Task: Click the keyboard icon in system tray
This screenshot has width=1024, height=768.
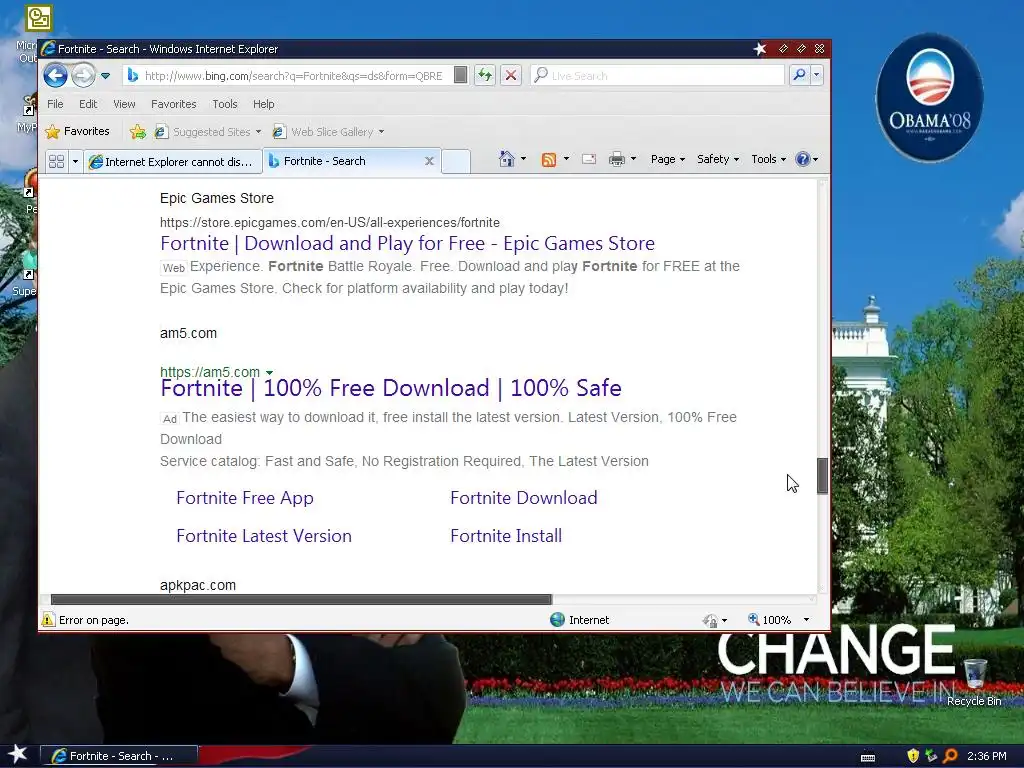Action: [x=868, y=758]
